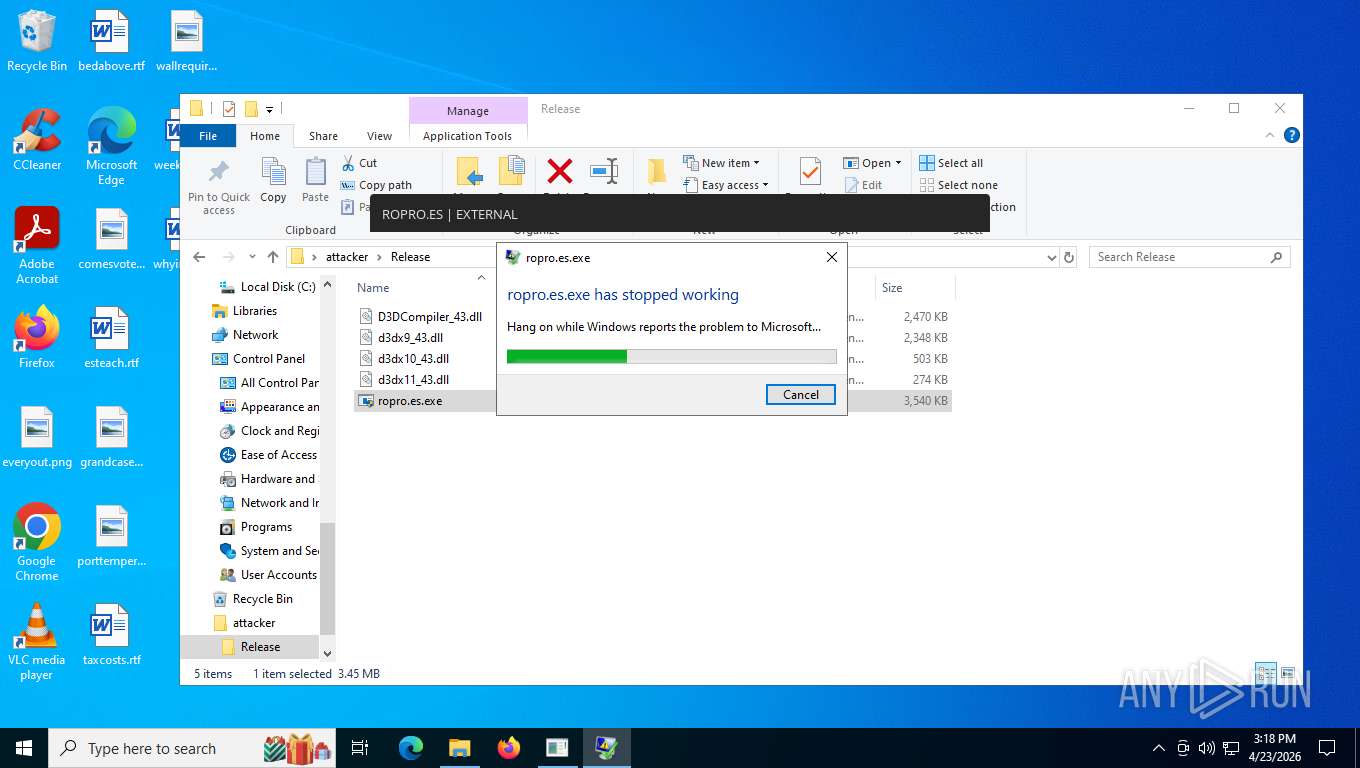Collapse the ribbon with the chevron
Viewport: 1360px width, 768px height.
pyautogui.click(x=1270, y=136)
